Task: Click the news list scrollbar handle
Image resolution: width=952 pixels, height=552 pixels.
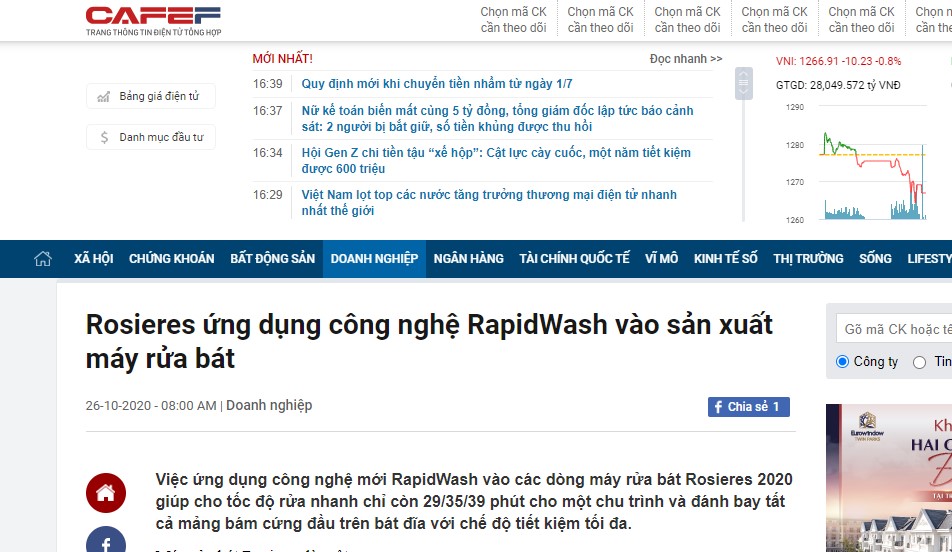Action: pos(744,84)
